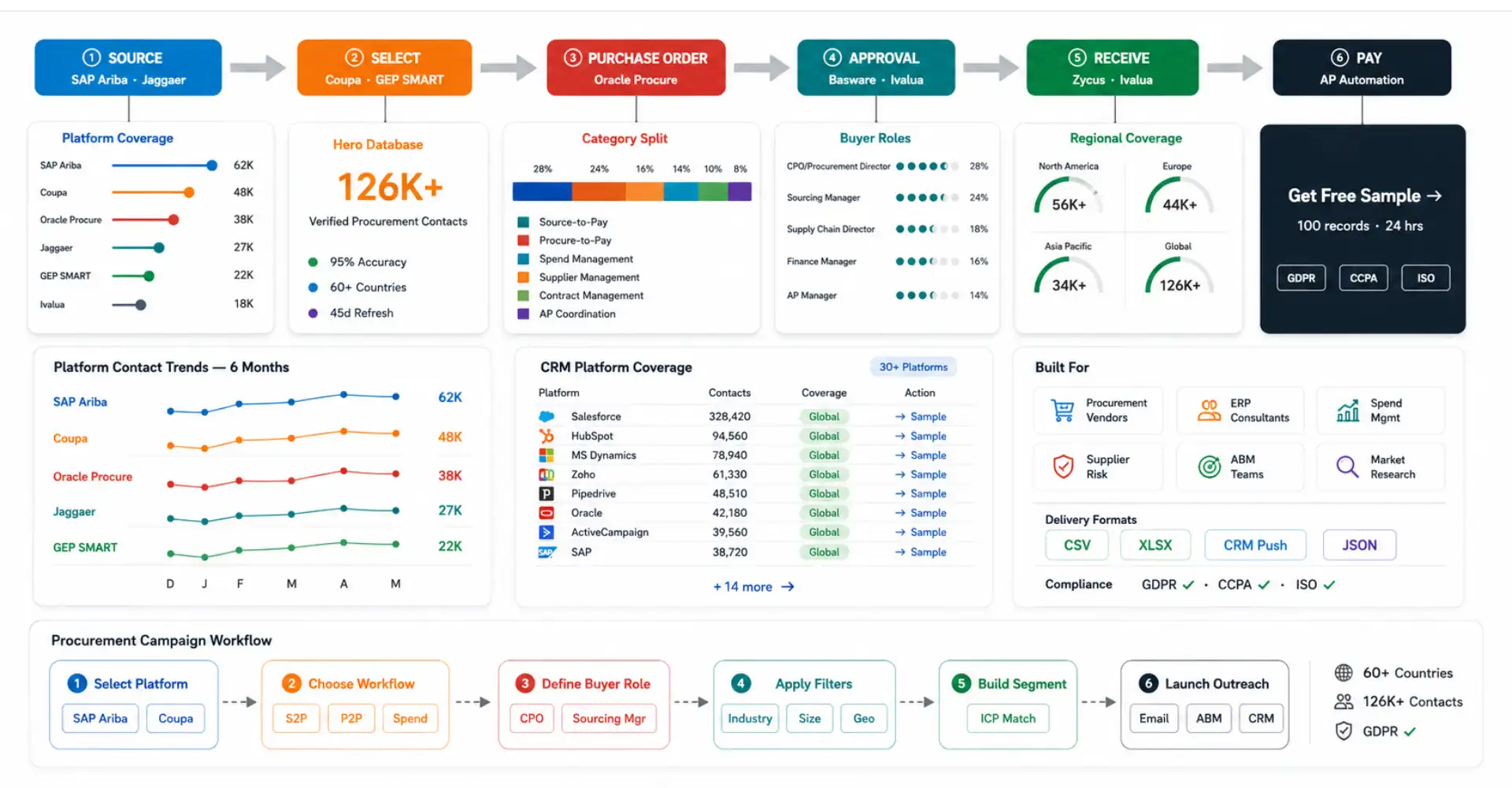
Task: Select the CRM Push delivery format
Action: point(1255,545)
